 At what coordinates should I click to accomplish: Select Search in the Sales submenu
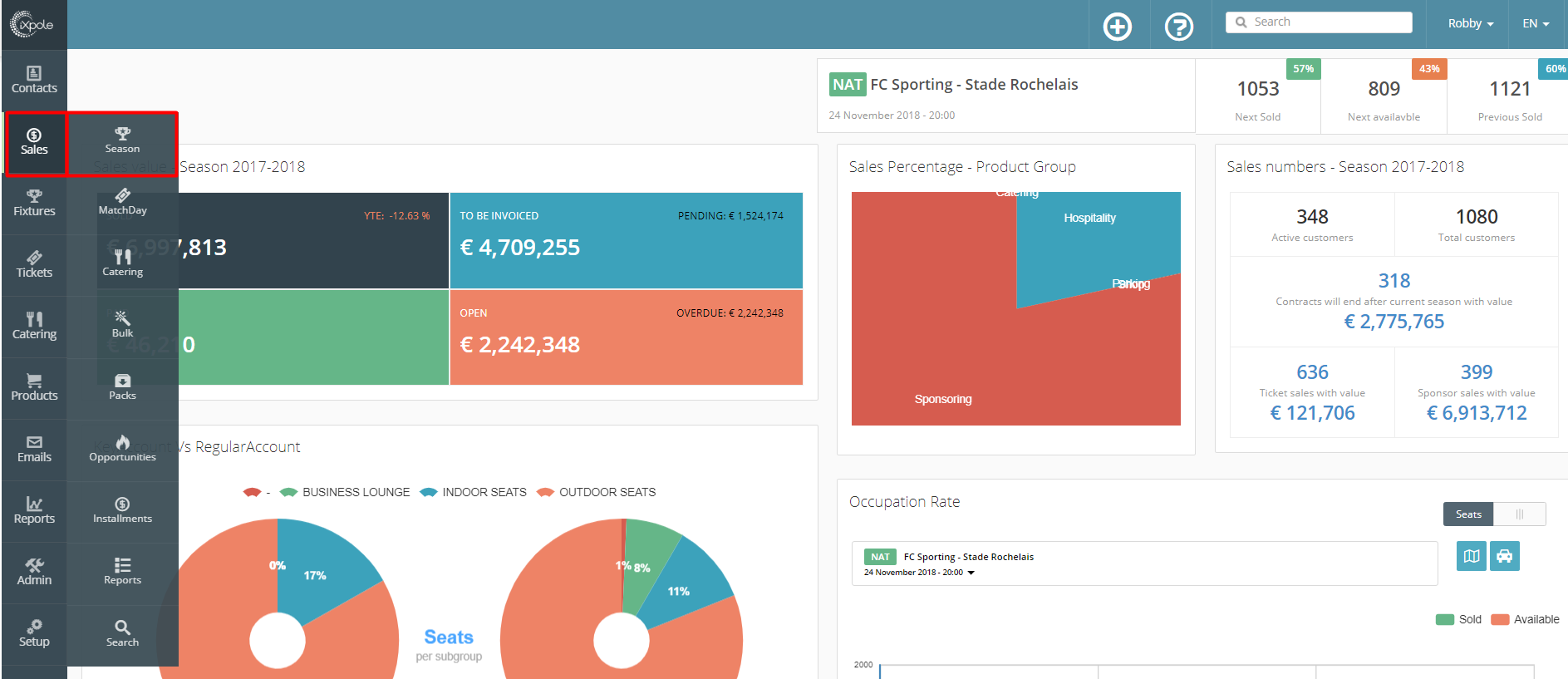tap(122, 634)
